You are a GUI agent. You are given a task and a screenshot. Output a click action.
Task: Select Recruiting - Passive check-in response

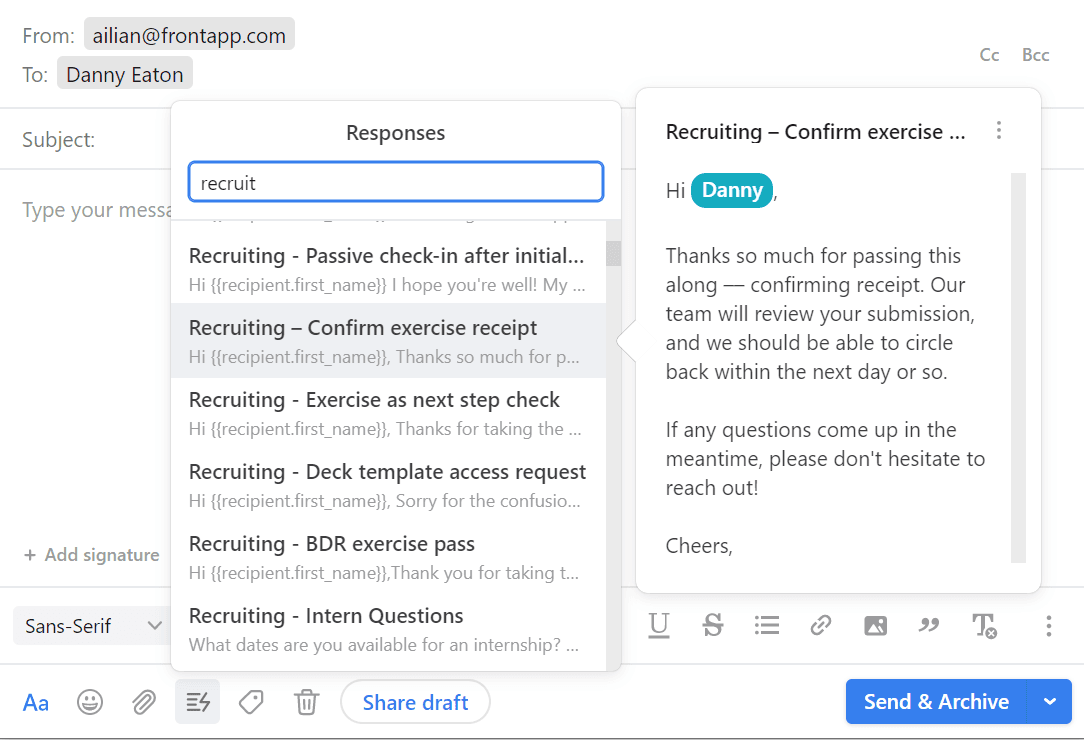388,270
